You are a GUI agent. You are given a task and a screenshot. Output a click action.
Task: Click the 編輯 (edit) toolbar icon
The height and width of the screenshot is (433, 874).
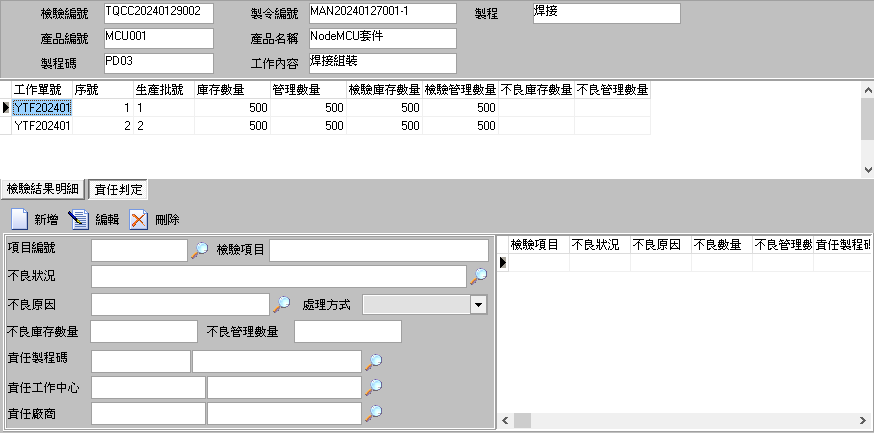pyautogui.click(x=79, y=220)
